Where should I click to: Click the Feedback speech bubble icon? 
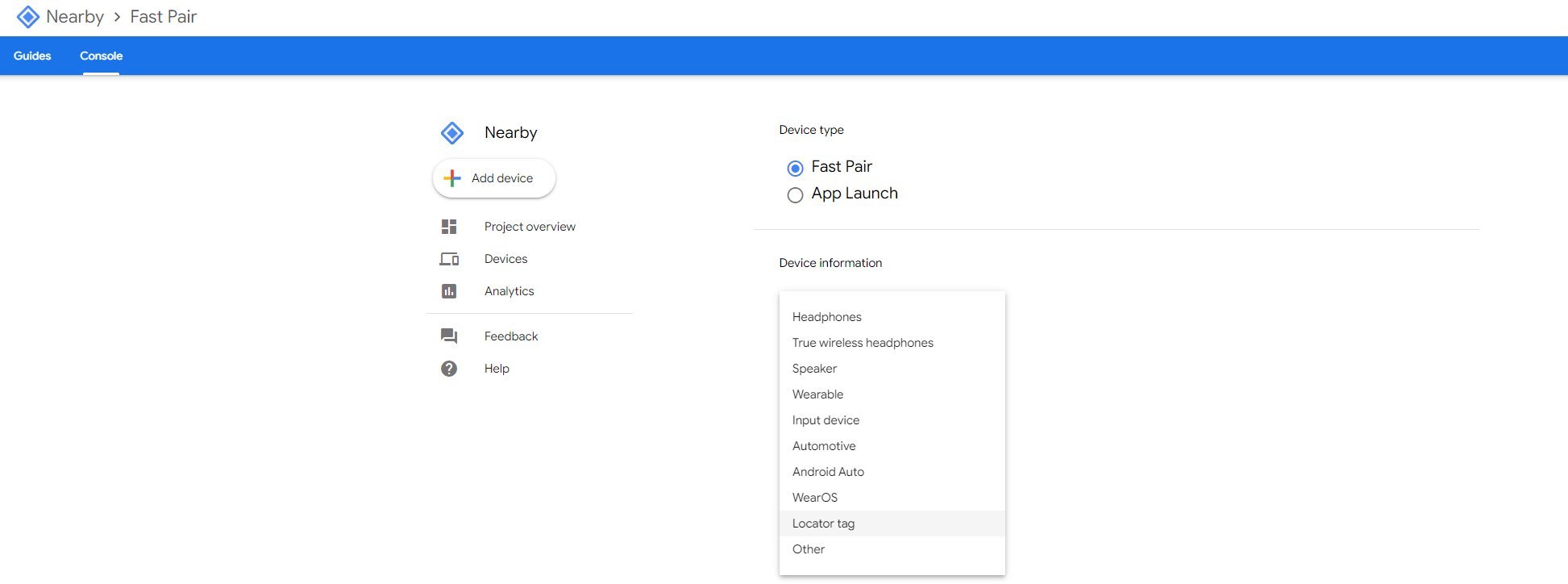coord(449,336)
